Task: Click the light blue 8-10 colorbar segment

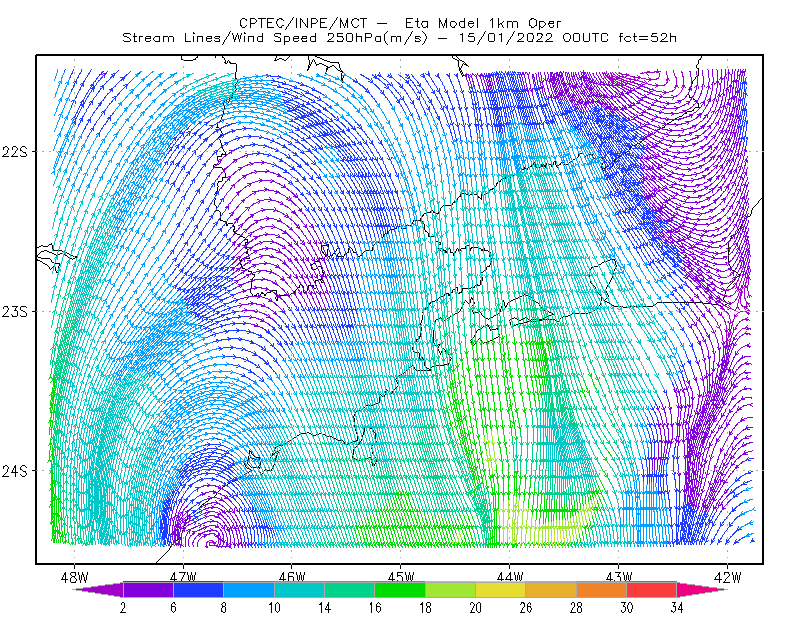Action: click(x=249, y=589)
